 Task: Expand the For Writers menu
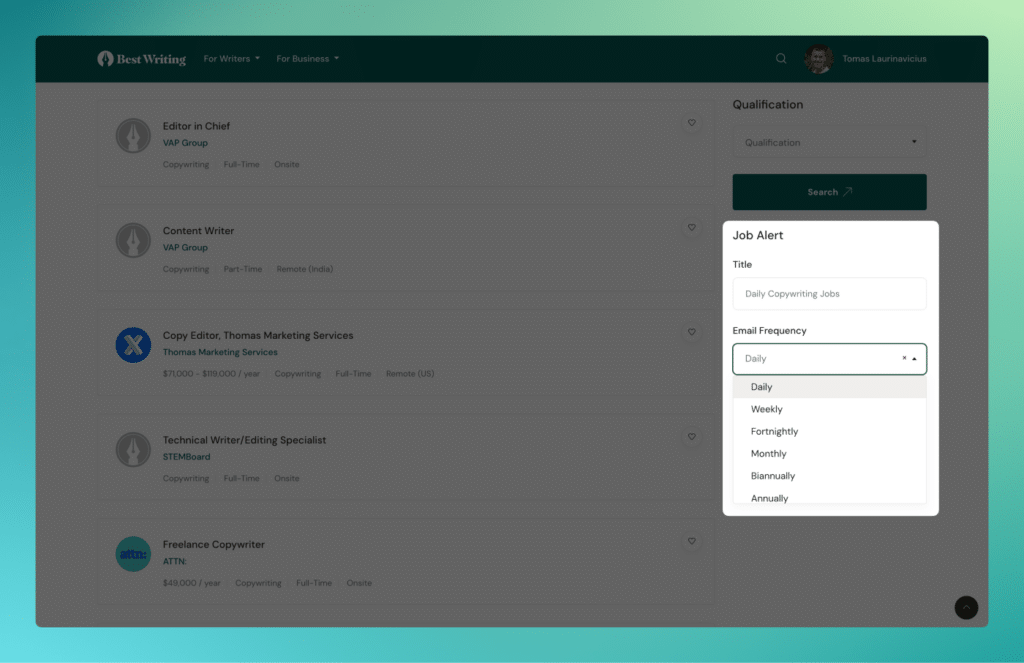(231, 59)
